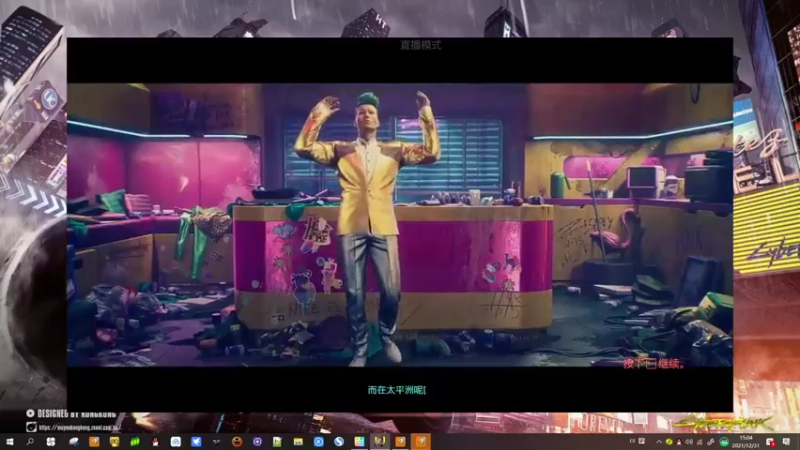Open the green notepad app icon
Screen dimensions: 800x450
pos(278,442)
